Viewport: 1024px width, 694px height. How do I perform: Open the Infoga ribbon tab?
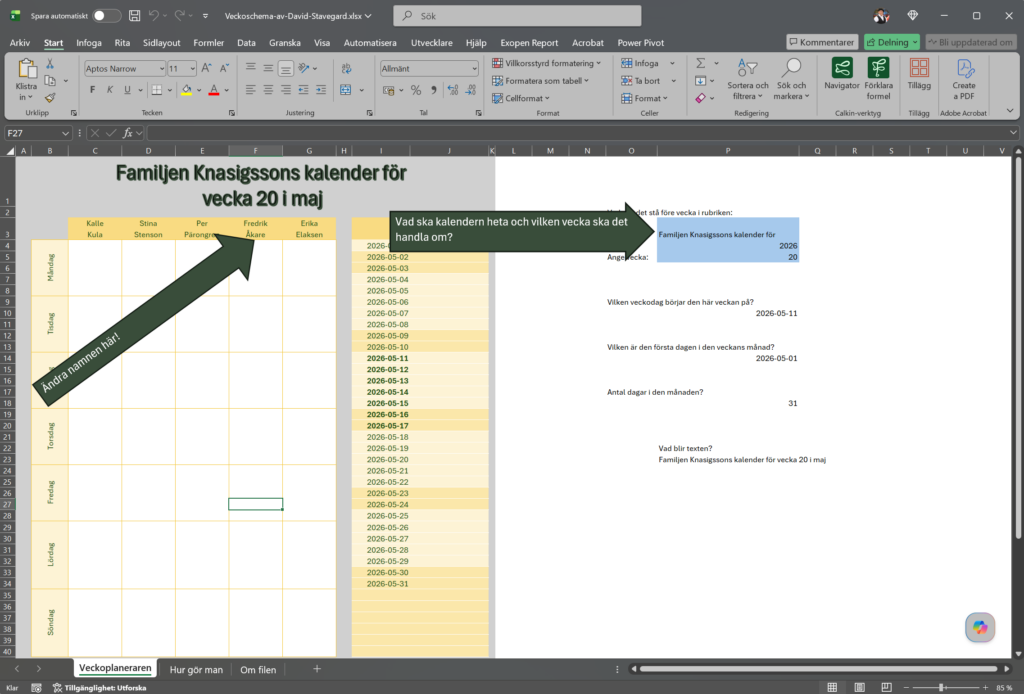click(89, 42)
